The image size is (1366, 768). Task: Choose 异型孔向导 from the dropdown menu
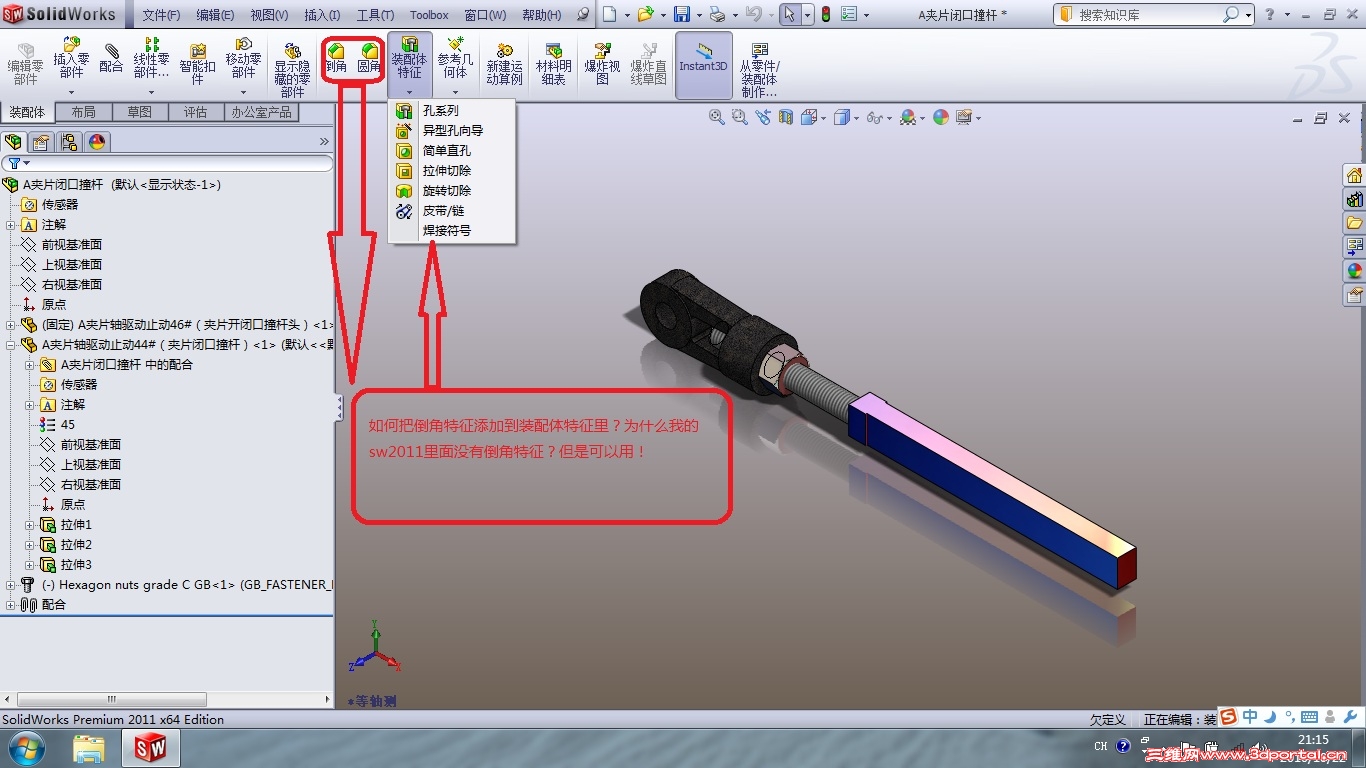tap(452, 131)
